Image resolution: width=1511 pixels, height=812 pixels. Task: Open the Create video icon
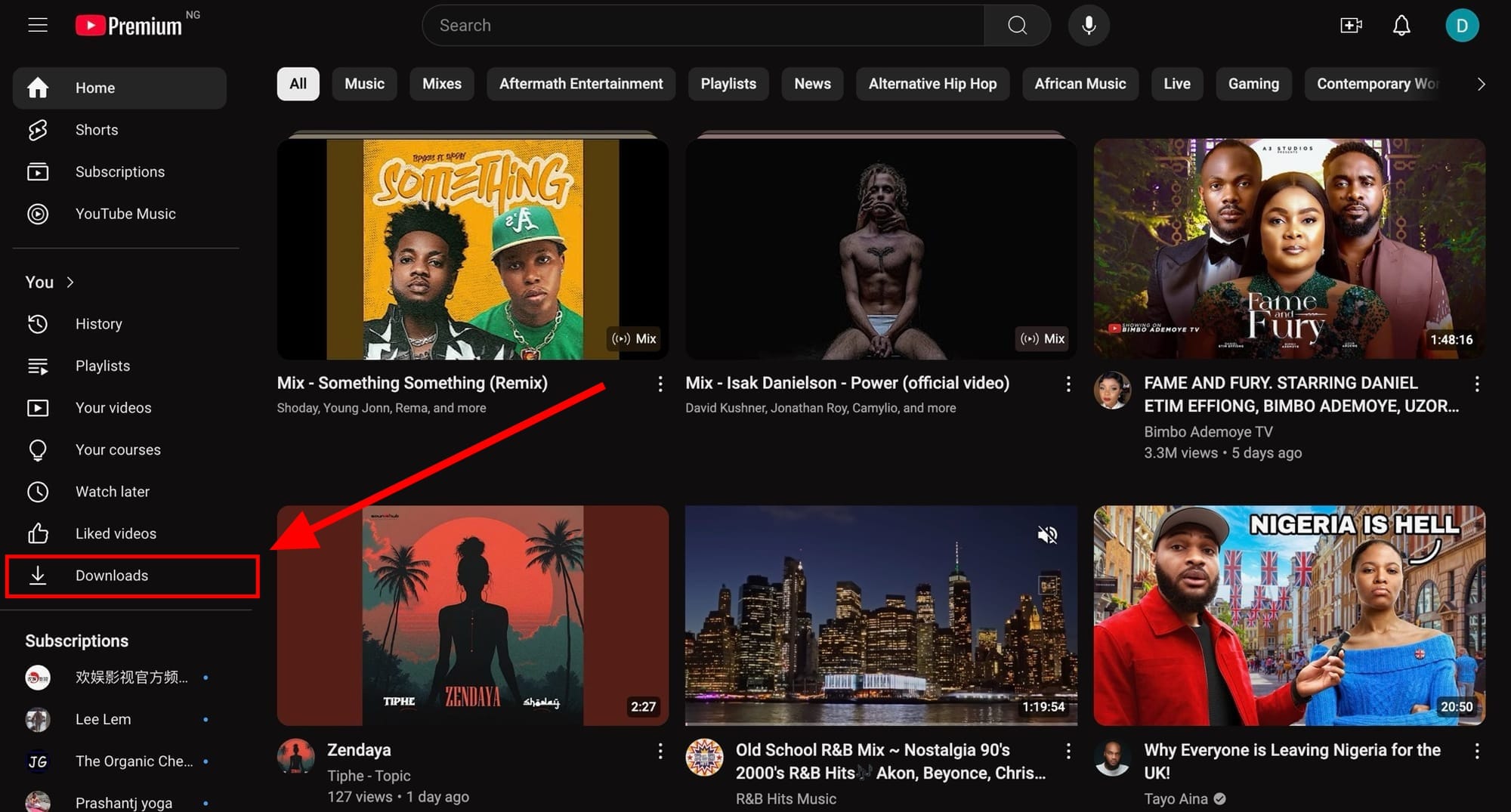tap(1351, 26)
